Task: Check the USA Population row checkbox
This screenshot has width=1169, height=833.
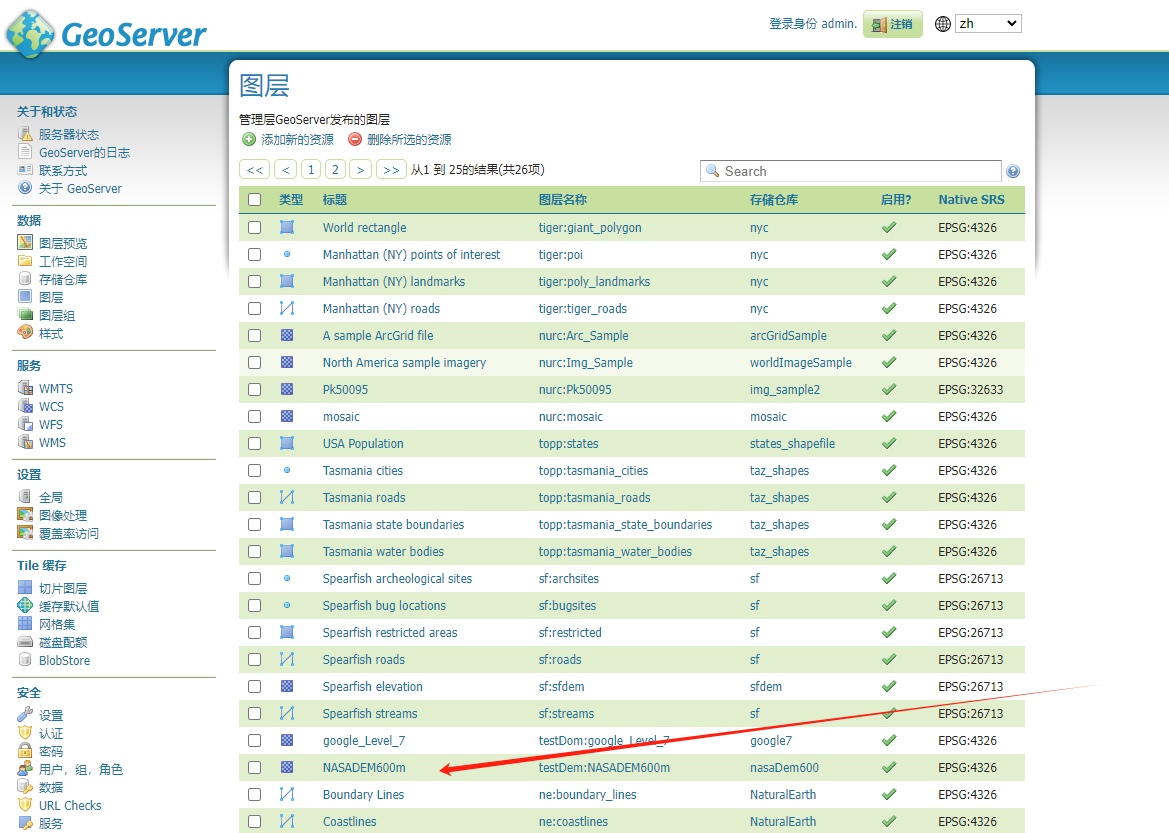Action: tap(255, 443)
